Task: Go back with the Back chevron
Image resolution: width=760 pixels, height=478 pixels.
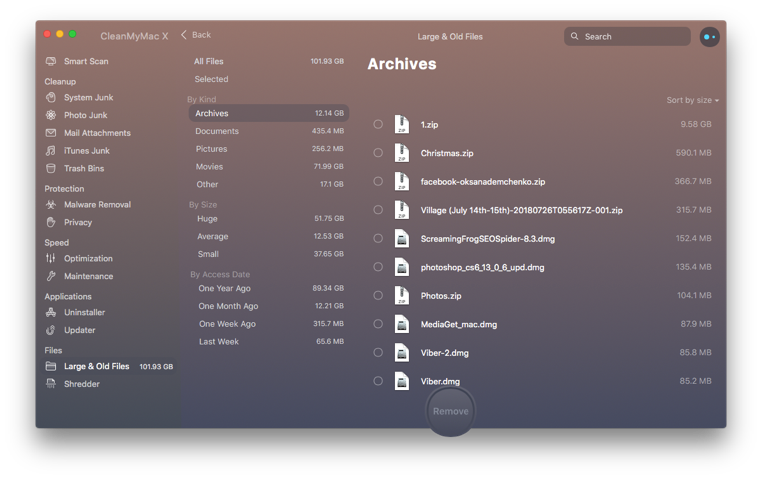Action: click(x=184, y=35)
